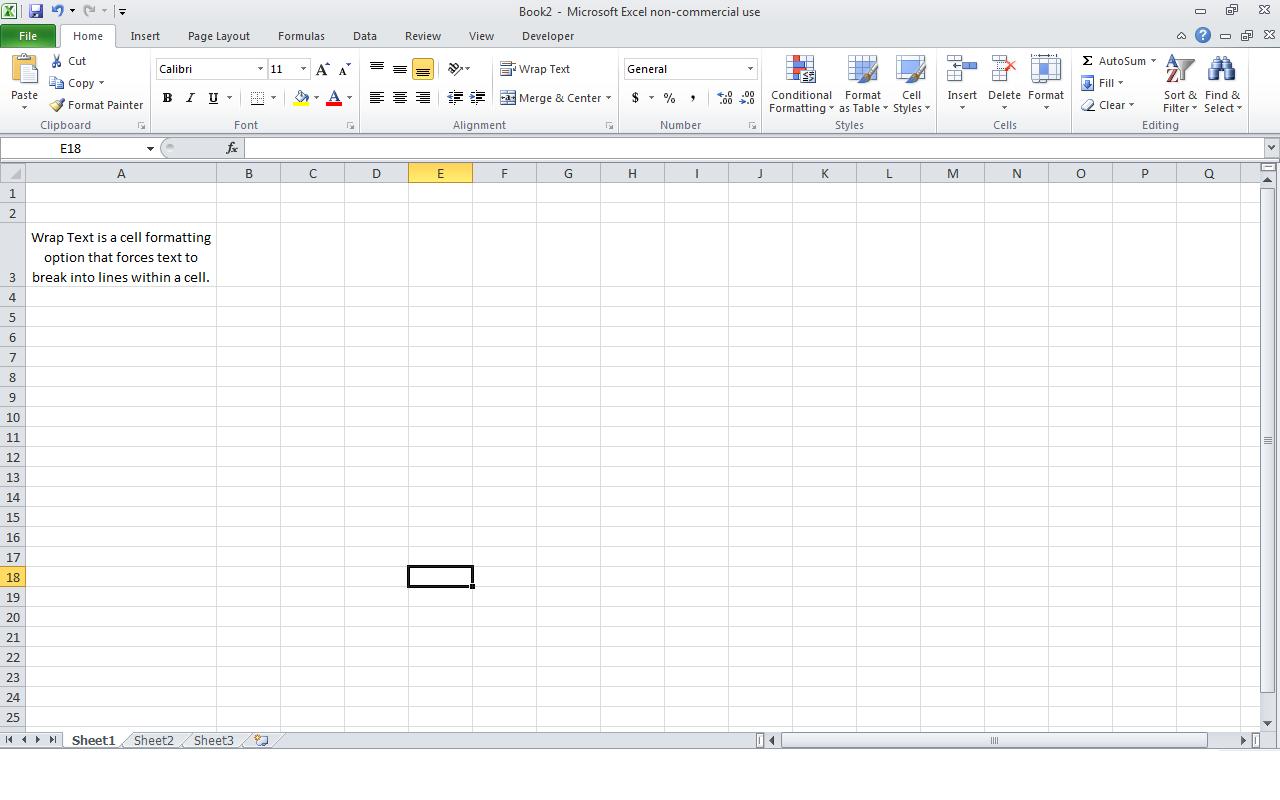The height and width of the screenshot is (800, 1280).
Task: Open the File menu
Action: point(28,35)
